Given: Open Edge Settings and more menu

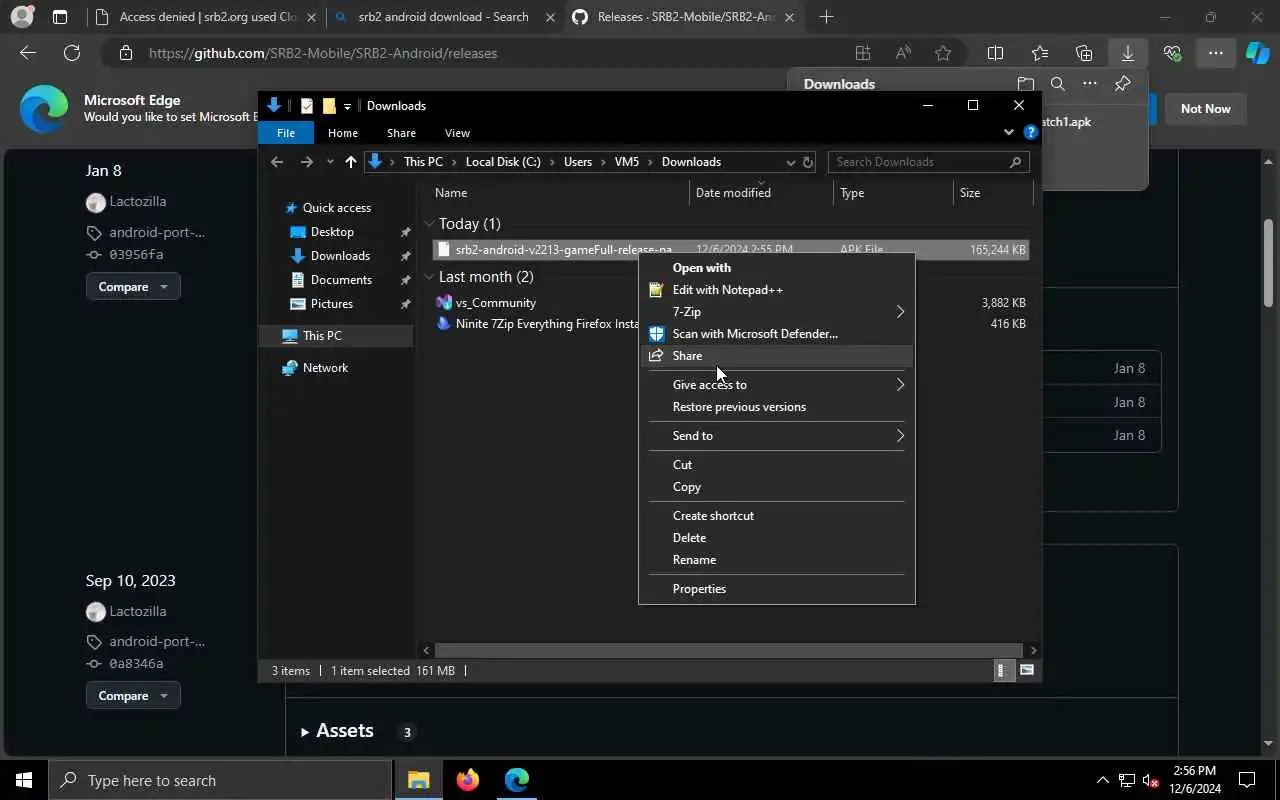Looking at the screenshot, I should [1215, 53].
